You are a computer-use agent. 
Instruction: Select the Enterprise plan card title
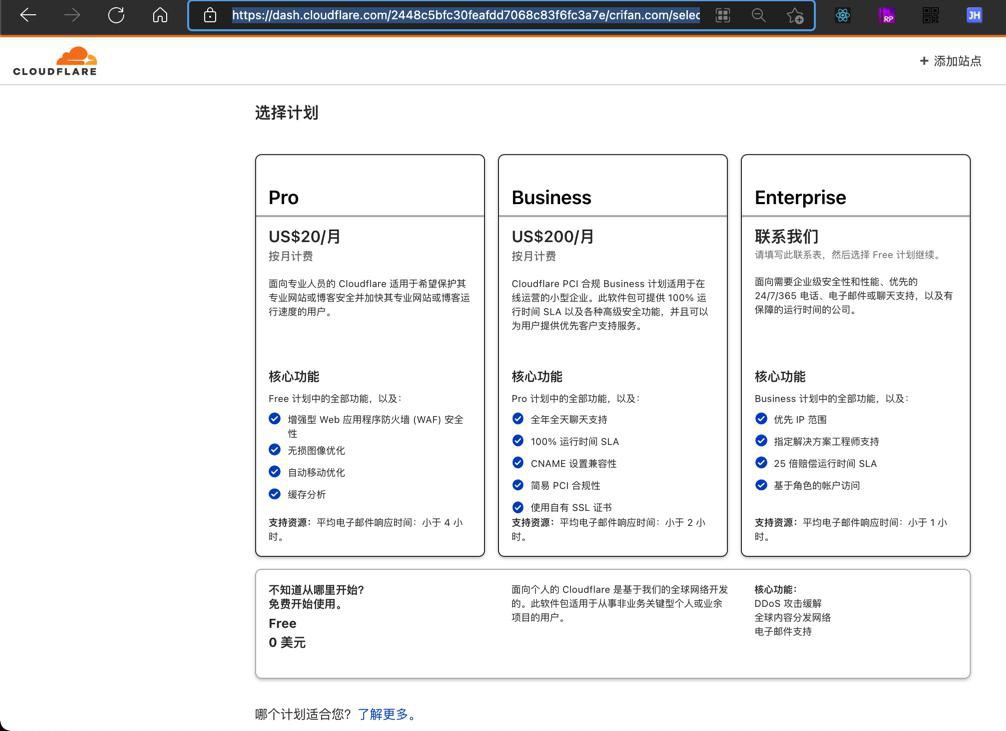click(800, 198)
